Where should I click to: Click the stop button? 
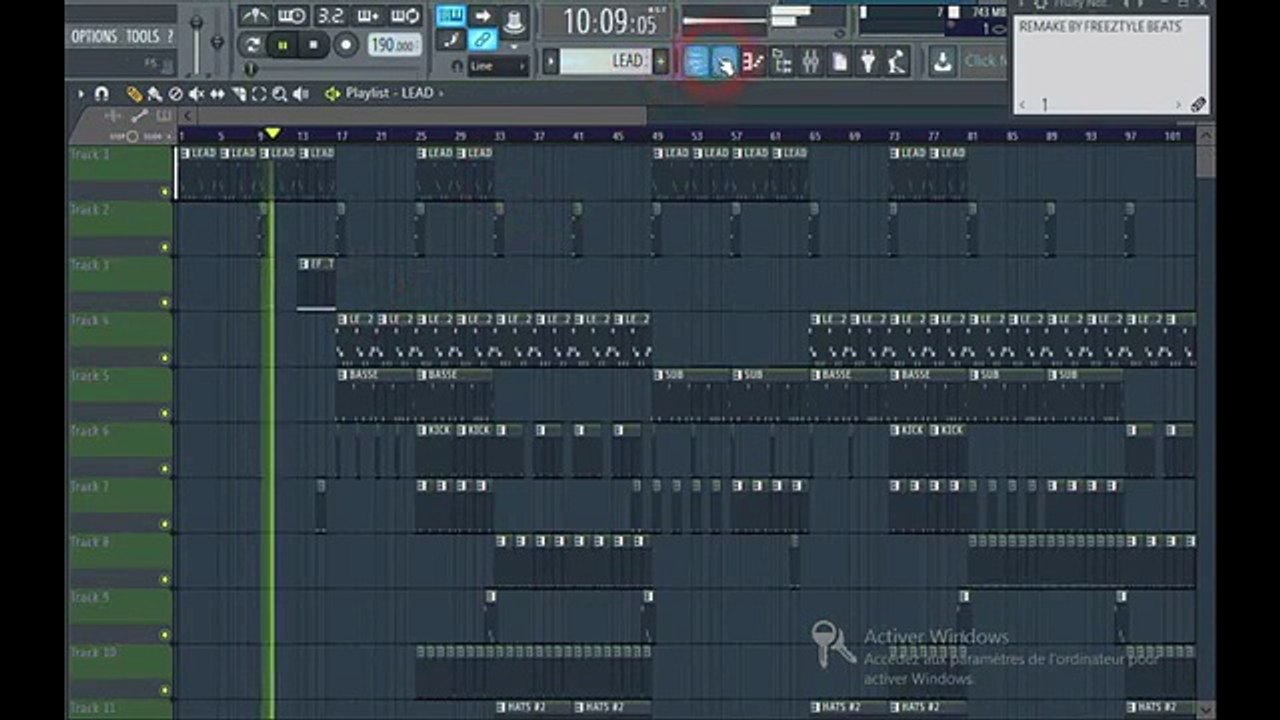tap(314, 45)
